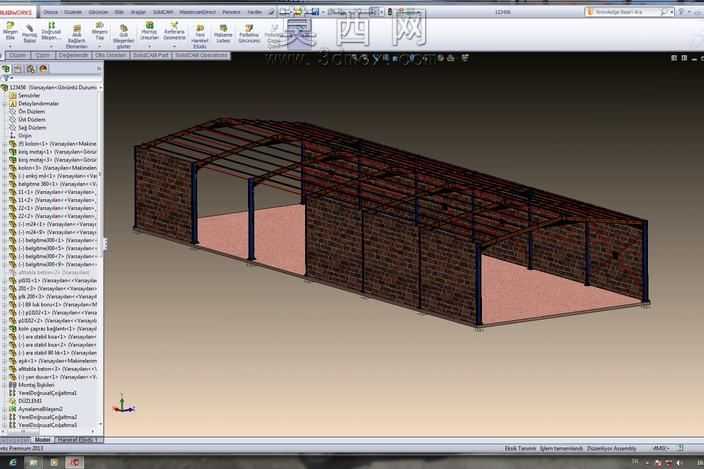Click the Open file icon in title bar
Screen dimensions: 704x469
[x=298, y=12]
